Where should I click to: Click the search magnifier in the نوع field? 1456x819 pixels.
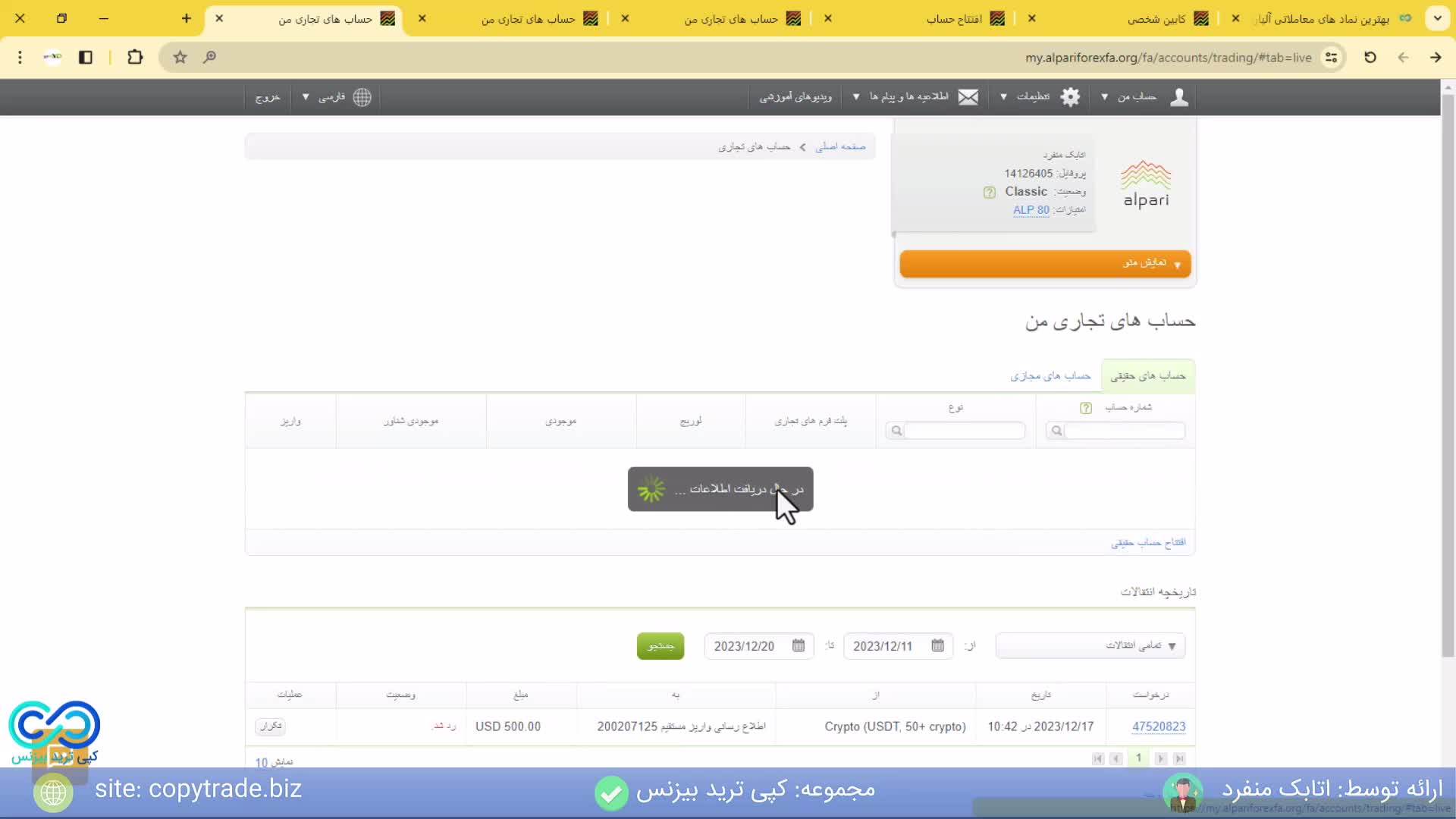click(897, 430)
